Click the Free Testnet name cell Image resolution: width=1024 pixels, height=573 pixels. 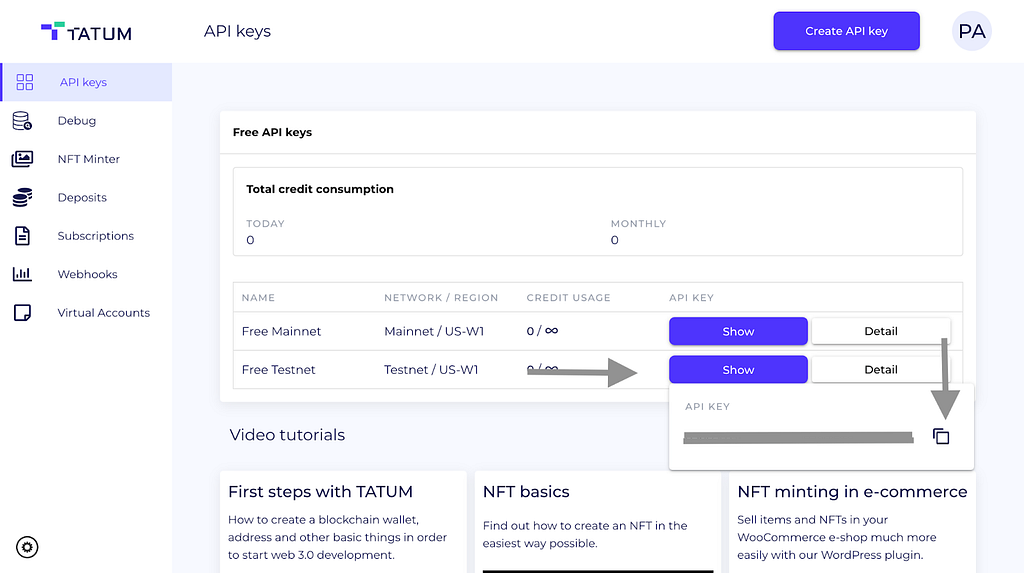pyautogui.click(x=278, y=370)
